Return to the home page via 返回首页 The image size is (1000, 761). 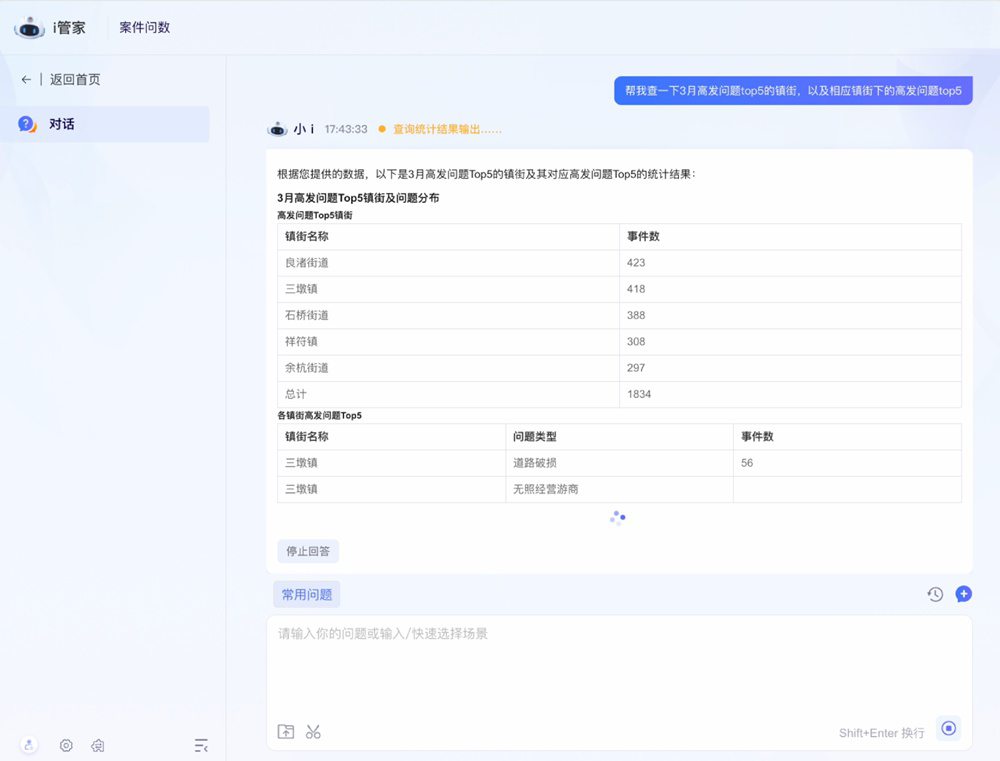tap(75, 80)
